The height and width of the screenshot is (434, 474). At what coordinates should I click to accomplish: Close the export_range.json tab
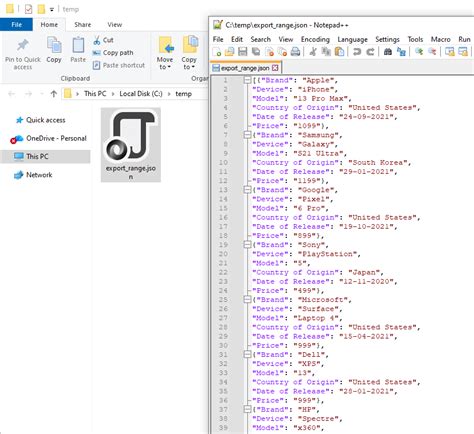275,68
